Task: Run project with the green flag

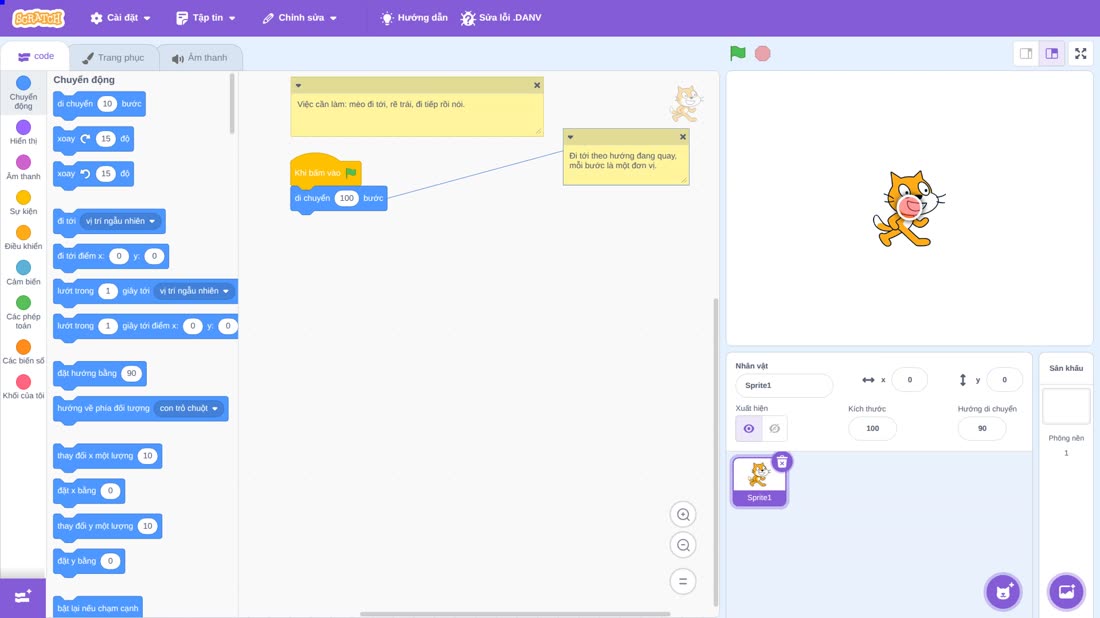Action: (737, 53)
